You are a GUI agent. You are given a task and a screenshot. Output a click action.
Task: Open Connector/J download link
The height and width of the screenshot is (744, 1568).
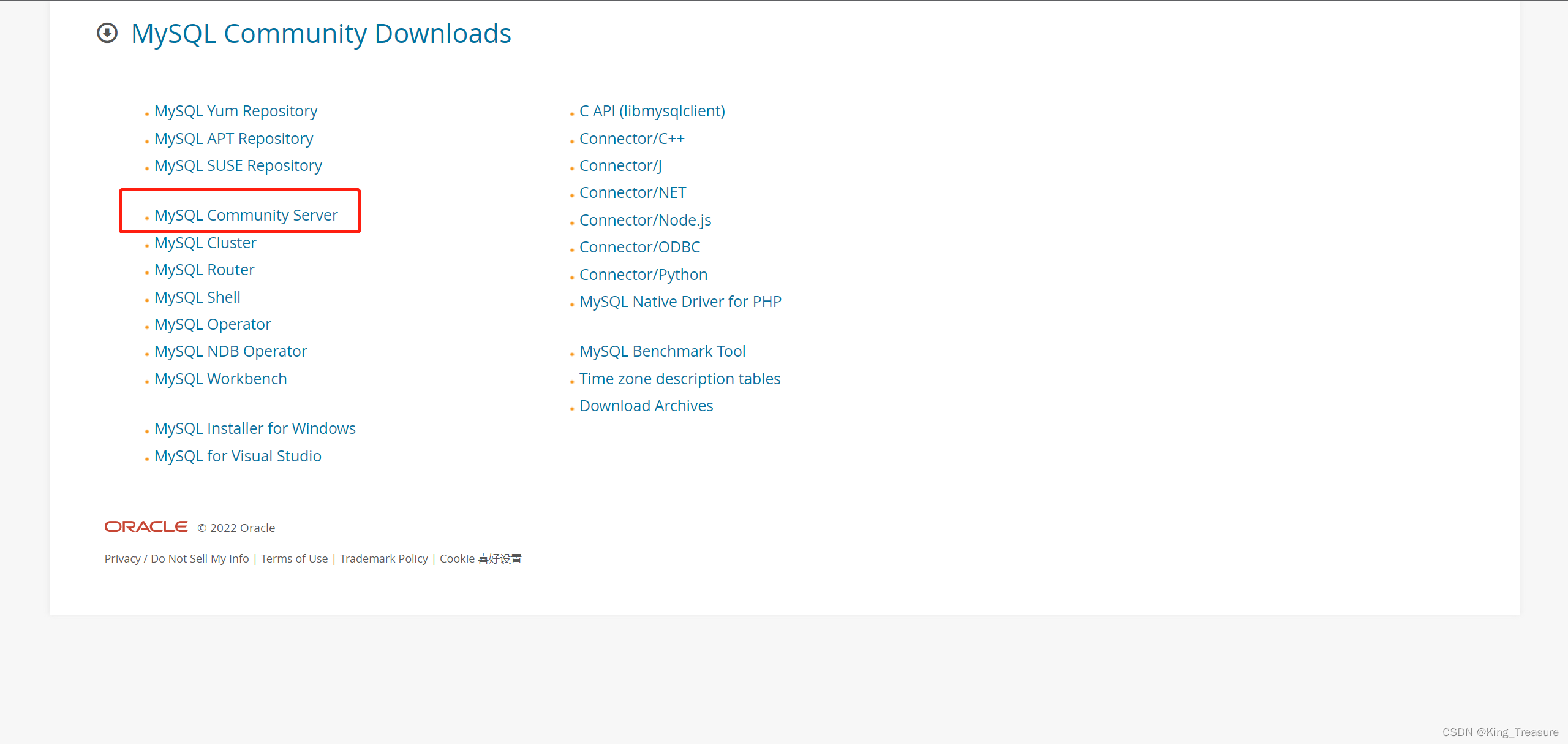coord(620,165)
